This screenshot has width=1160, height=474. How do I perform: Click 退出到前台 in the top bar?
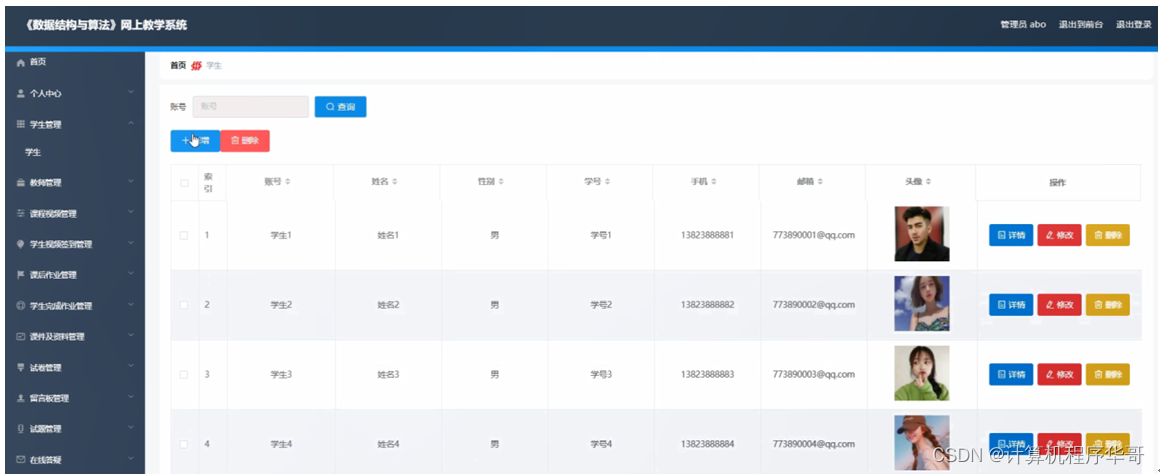click(x=1081, y=24)
